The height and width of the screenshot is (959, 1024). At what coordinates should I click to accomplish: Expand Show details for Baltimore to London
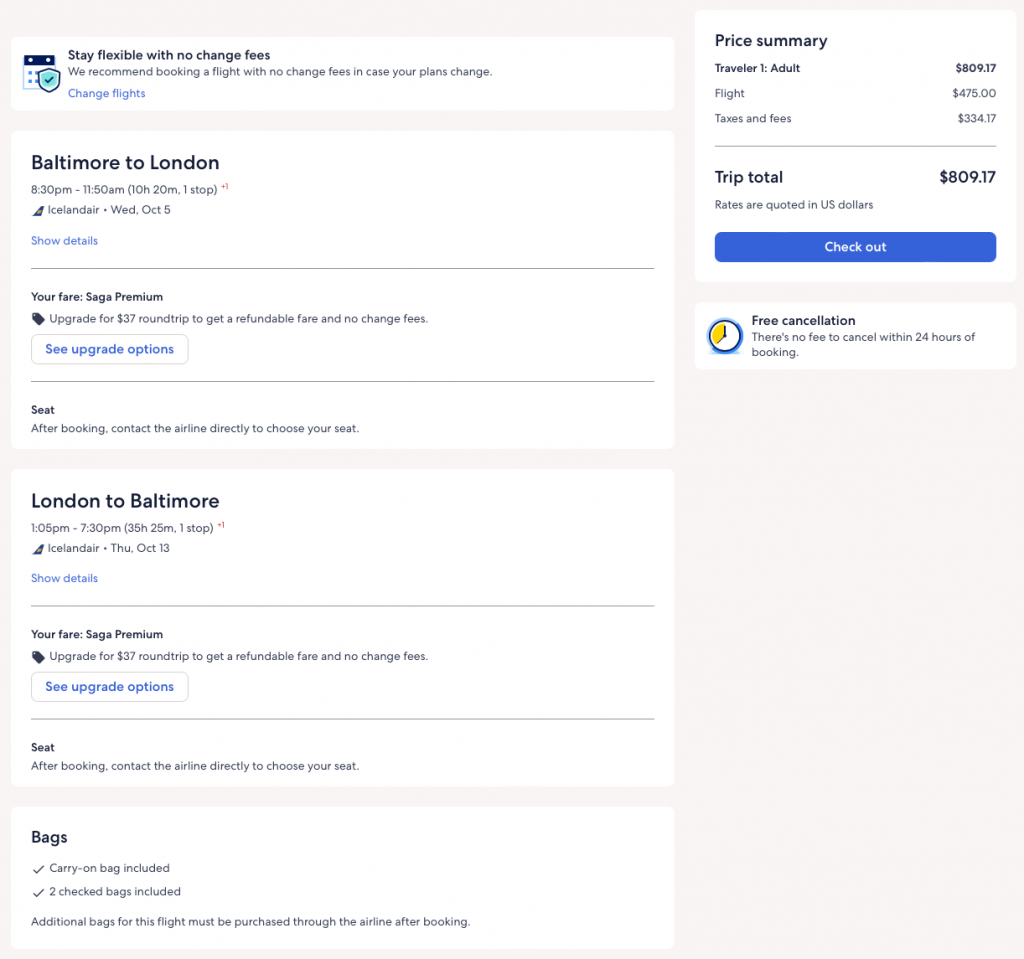64,240
